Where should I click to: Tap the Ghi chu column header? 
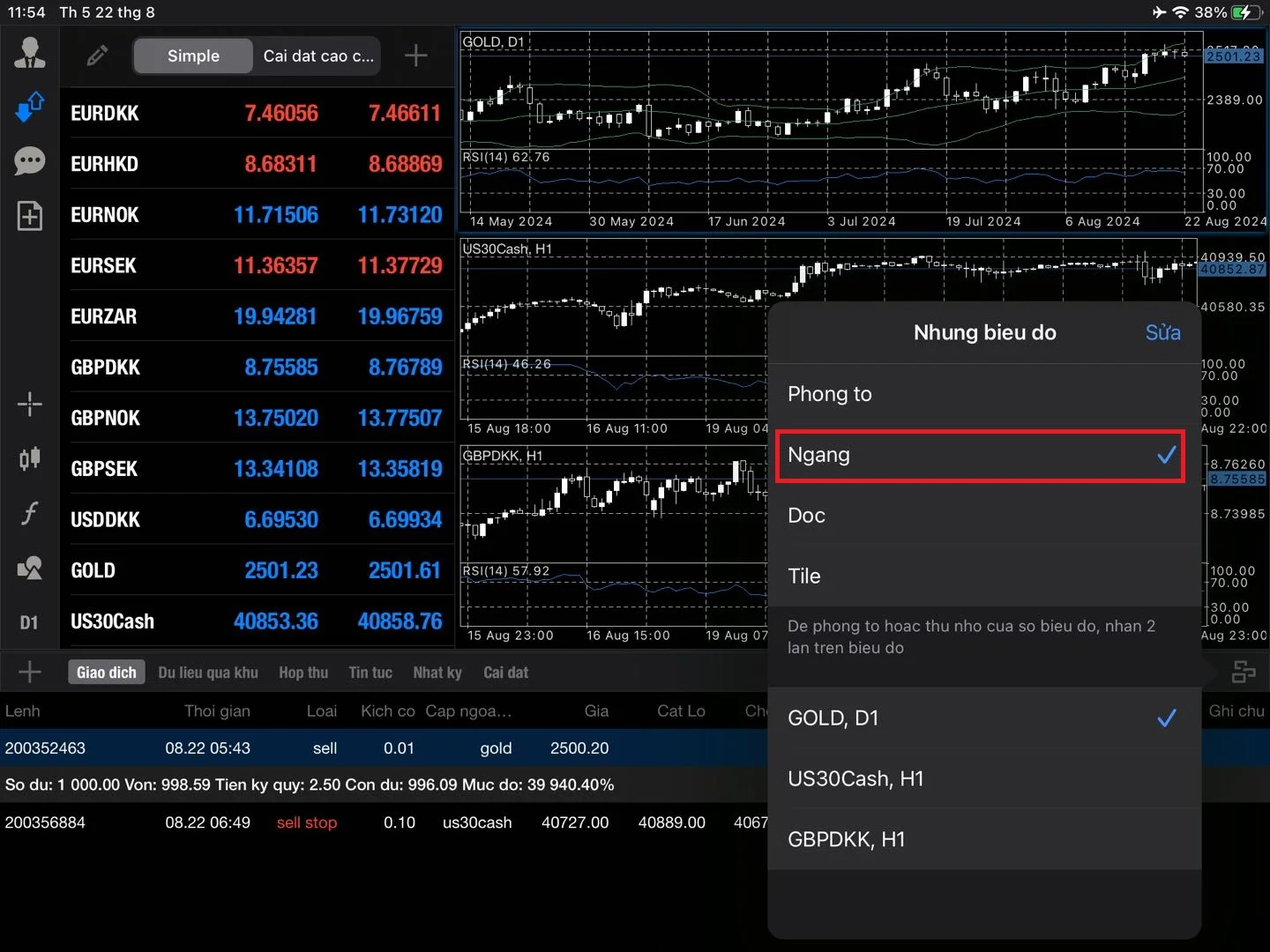(x=1236, y=711)
